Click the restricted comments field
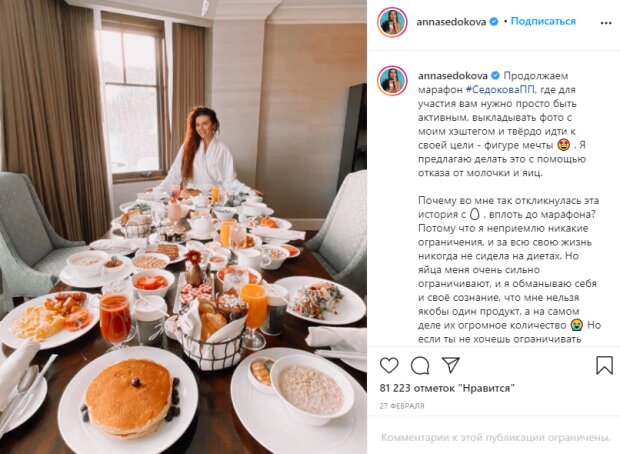This screenshot has height=454, width=620. 495,437
